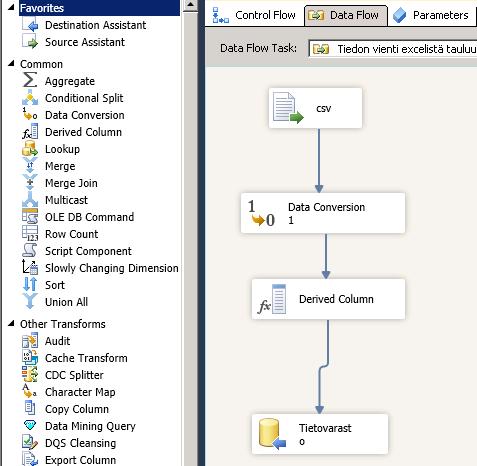Switch to the Control Flow tab
Image resolution: width=477 pixels, height=466 pixels.
point(254,15)
